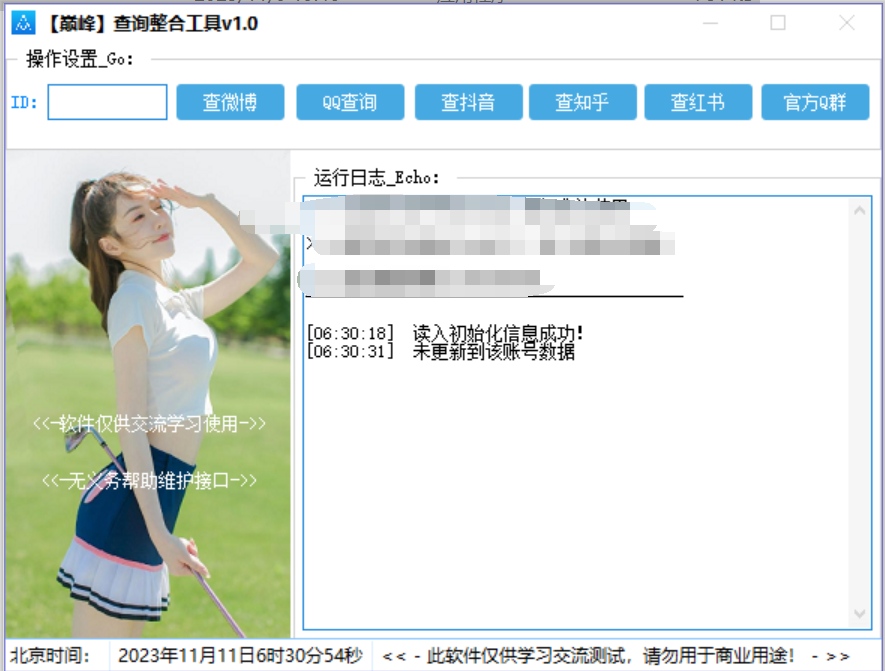
Task: Close the query tool window
Action: [x=846, y=23]
